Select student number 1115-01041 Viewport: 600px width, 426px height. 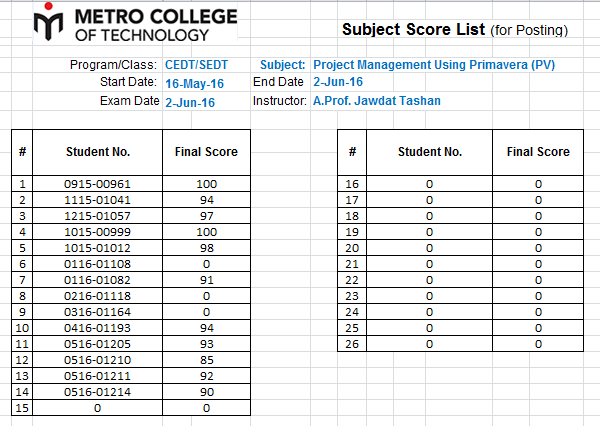pos(98,200)
